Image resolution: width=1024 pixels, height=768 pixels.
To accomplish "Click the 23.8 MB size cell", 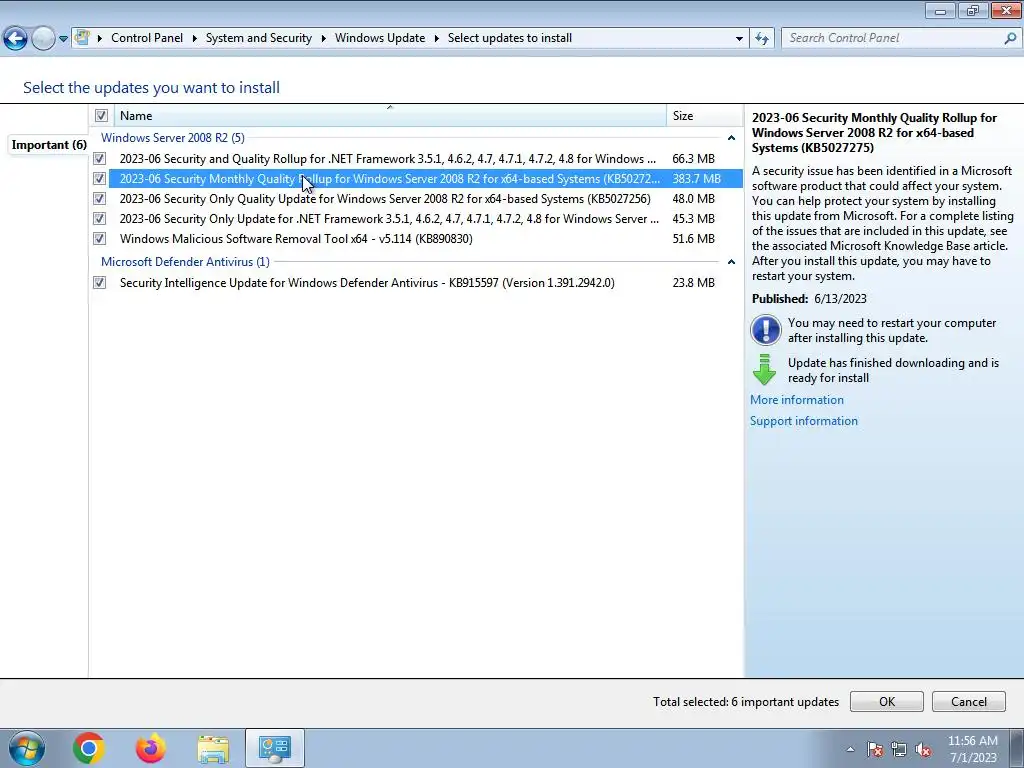I will point(693,283).
